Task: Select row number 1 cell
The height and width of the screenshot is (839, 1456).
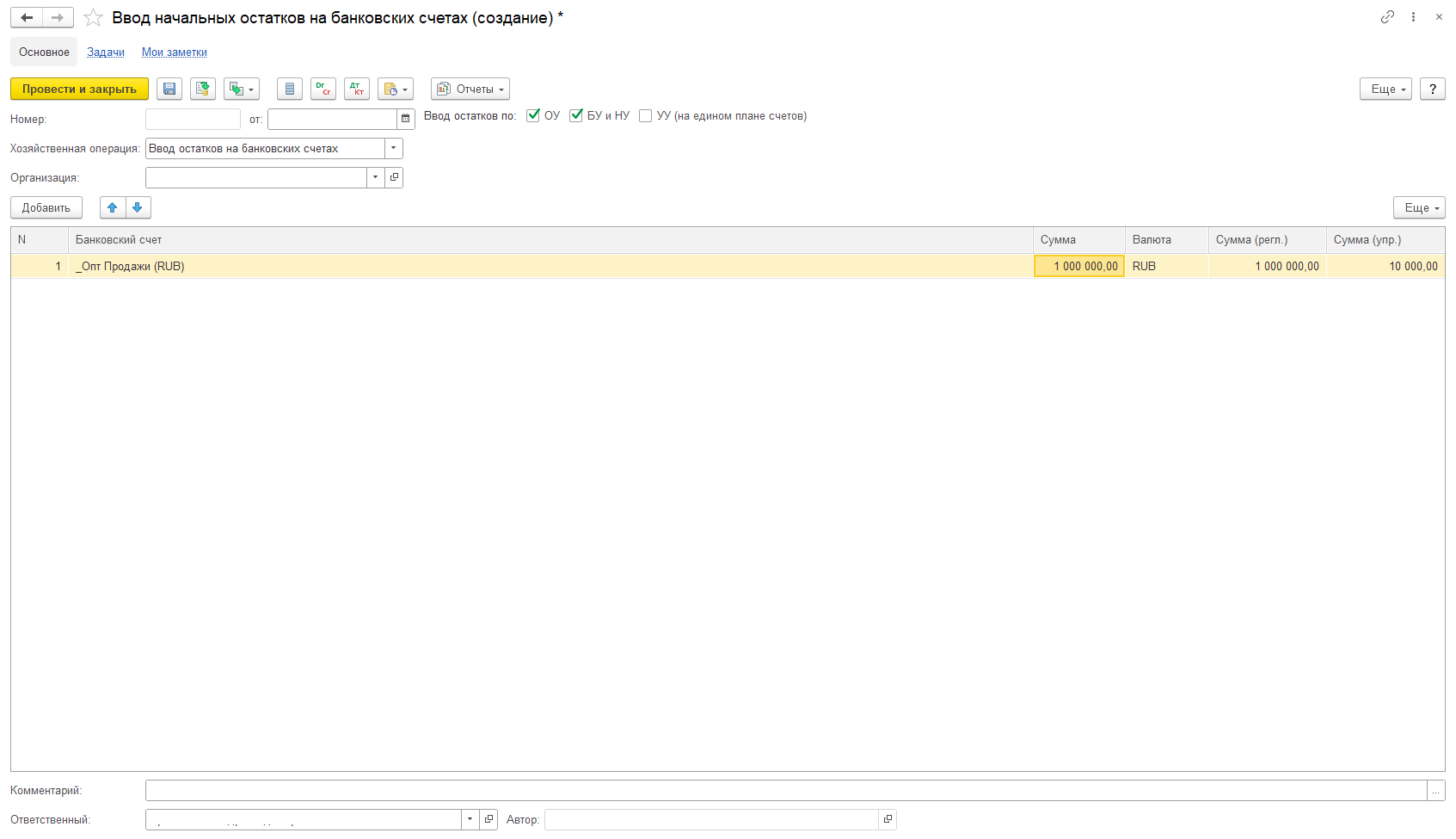Action: pyautogui.click(x=40, y=266)
